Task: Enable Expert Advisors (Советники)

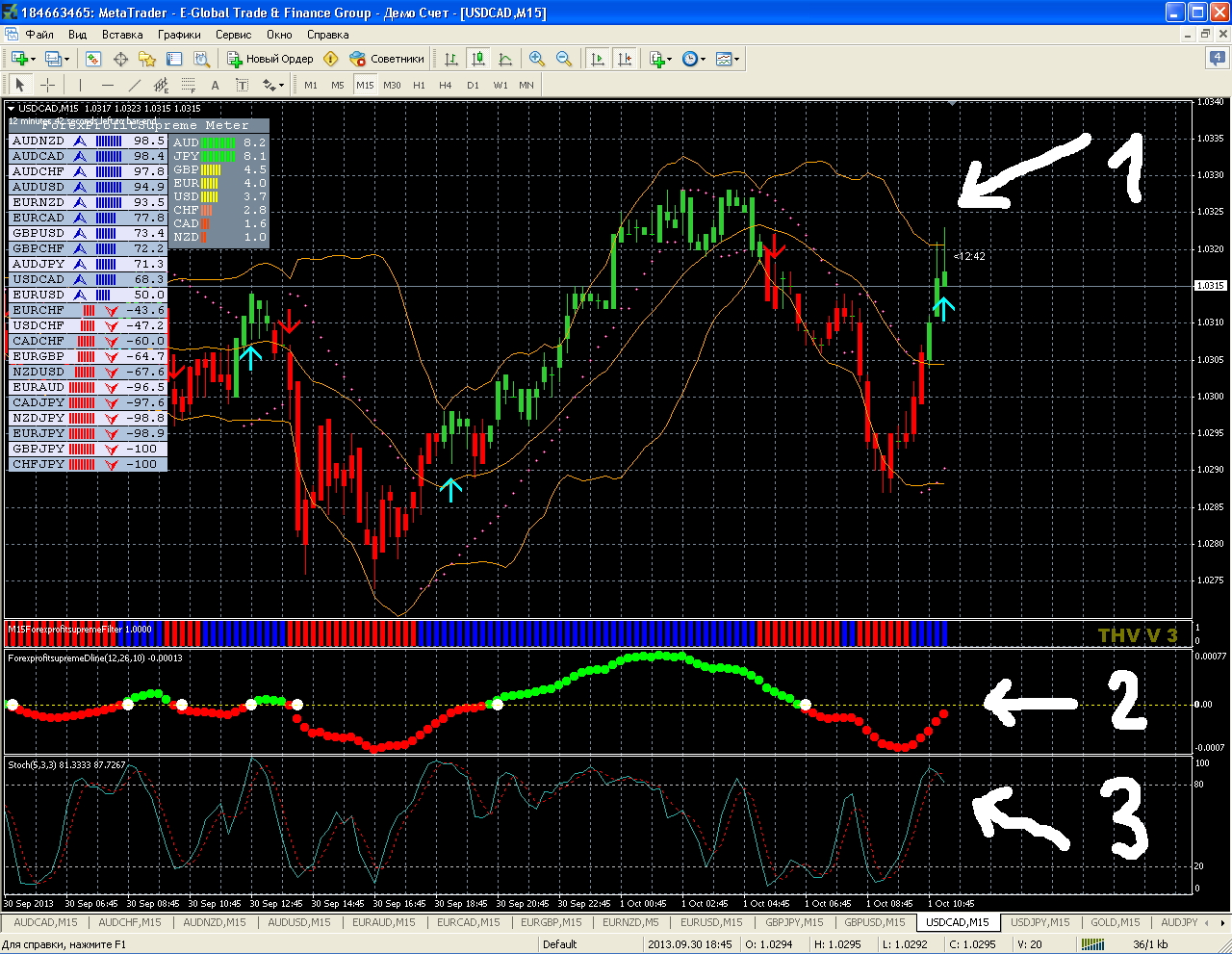Action: (386, 59)
